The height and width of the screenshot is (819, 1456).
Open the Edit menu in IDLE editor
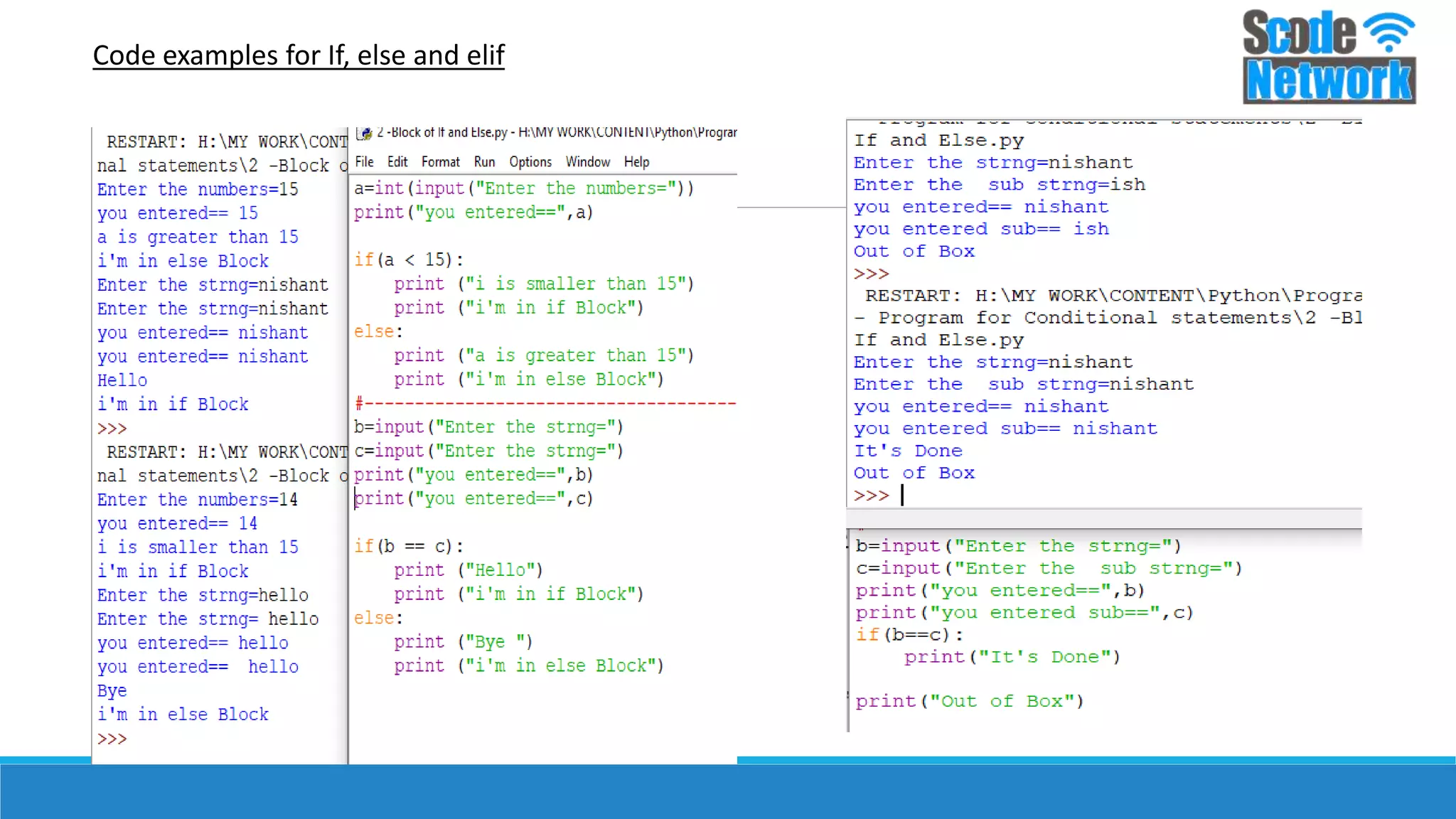[397, 162]
